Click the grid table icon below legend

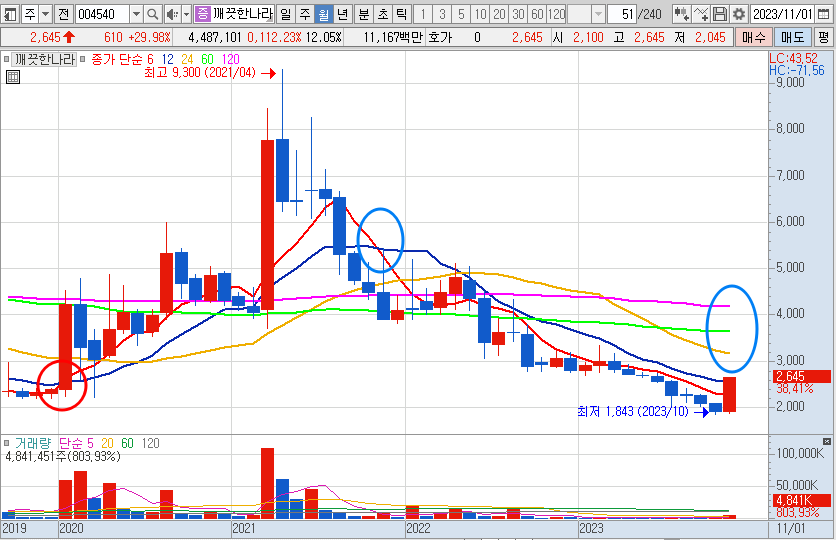pyautogui.click(x=13, y=77)
